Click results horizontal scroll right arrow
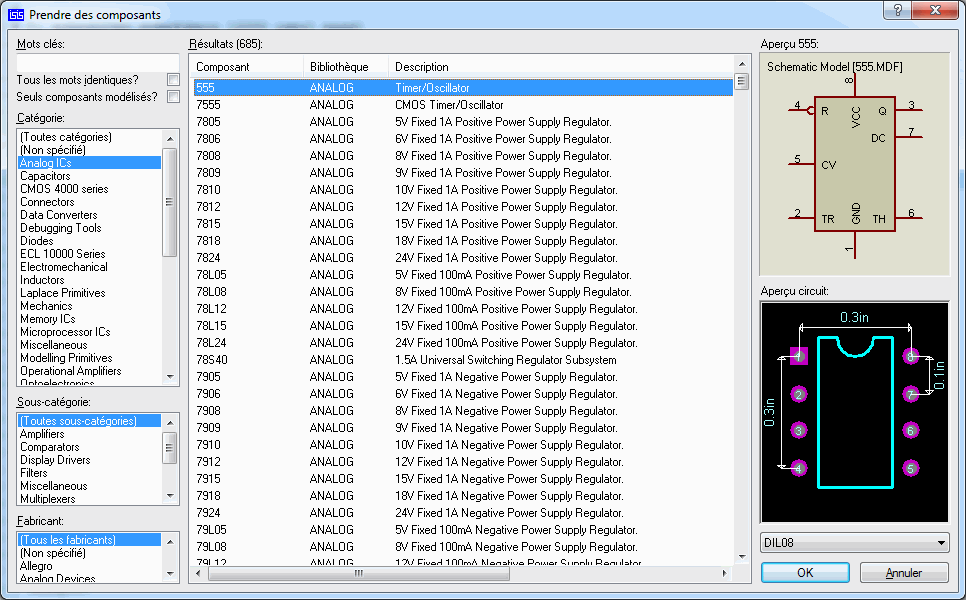The width and height of the screenshot is (966, 600). pyautogui.click(x=724, y=573)
